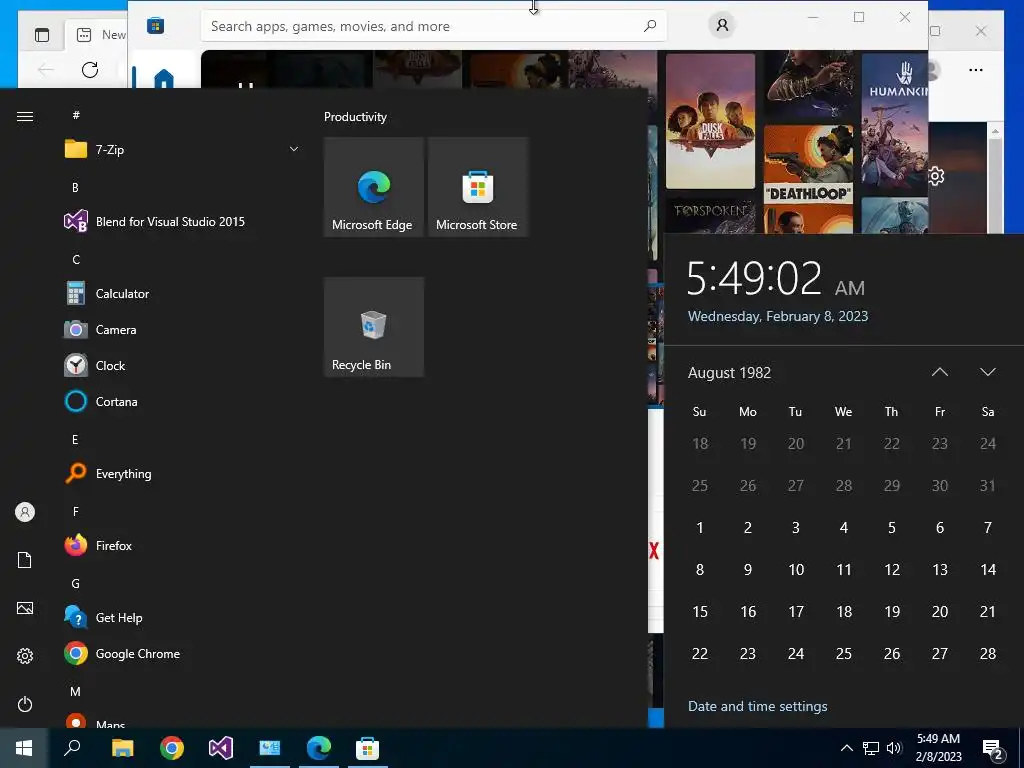Select August 28 in calendar
The height and width of the screenshot is (768, 1024).
click(988, 654)
